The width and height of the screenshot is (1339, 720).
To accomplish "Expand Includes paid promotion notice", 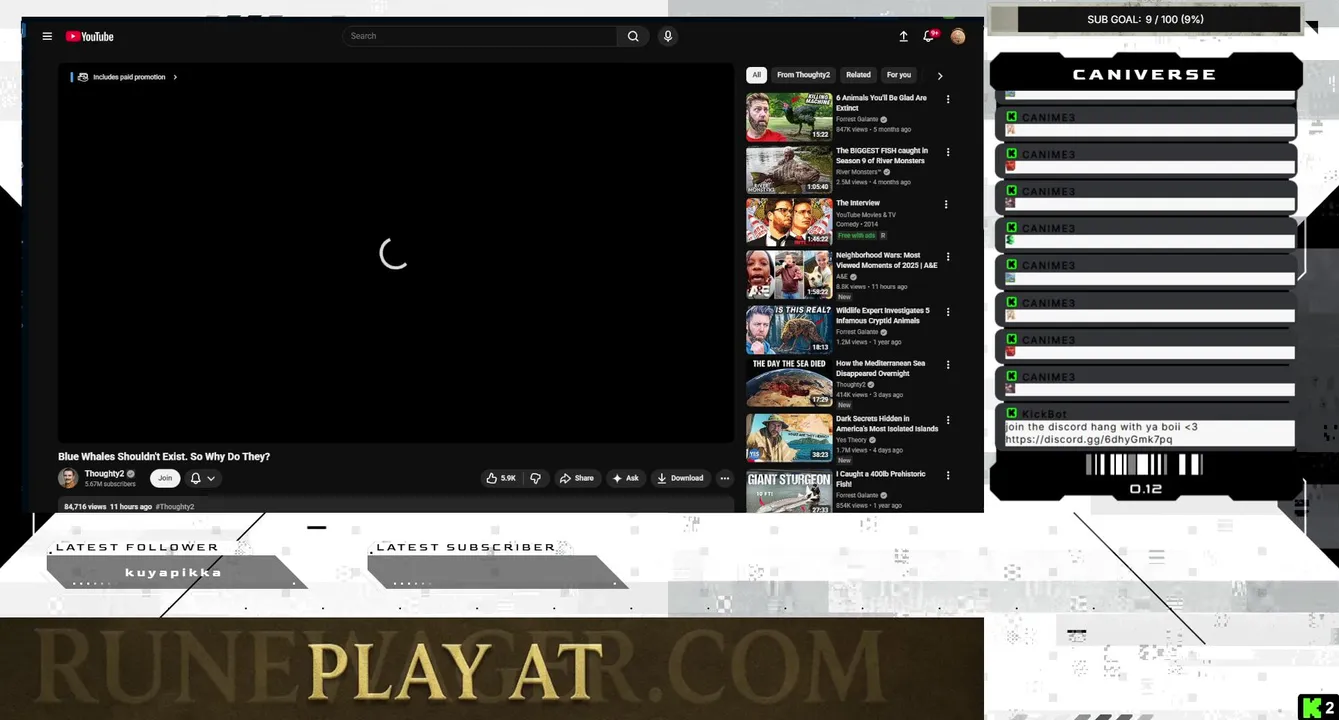I will click(127, 77).
